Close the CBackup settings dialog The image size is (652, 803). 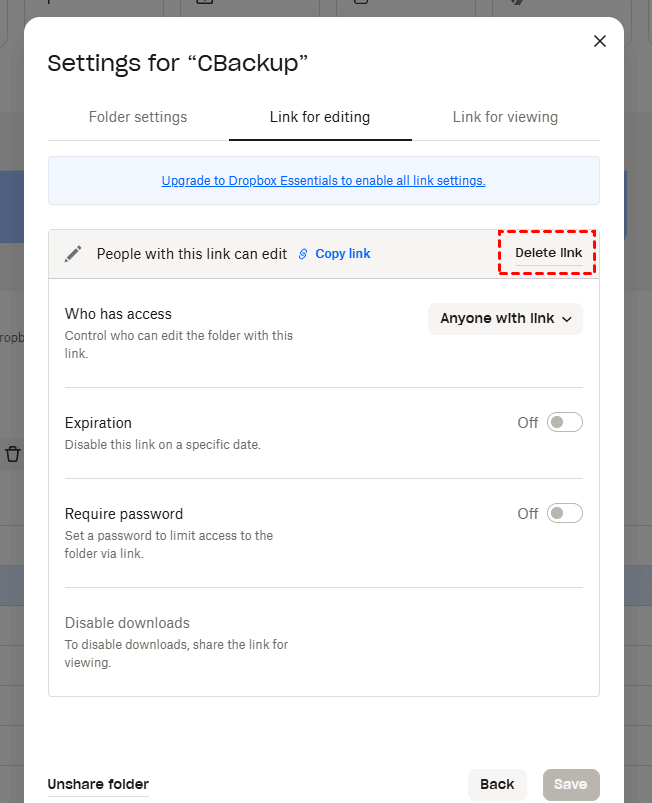click(600, 41)
